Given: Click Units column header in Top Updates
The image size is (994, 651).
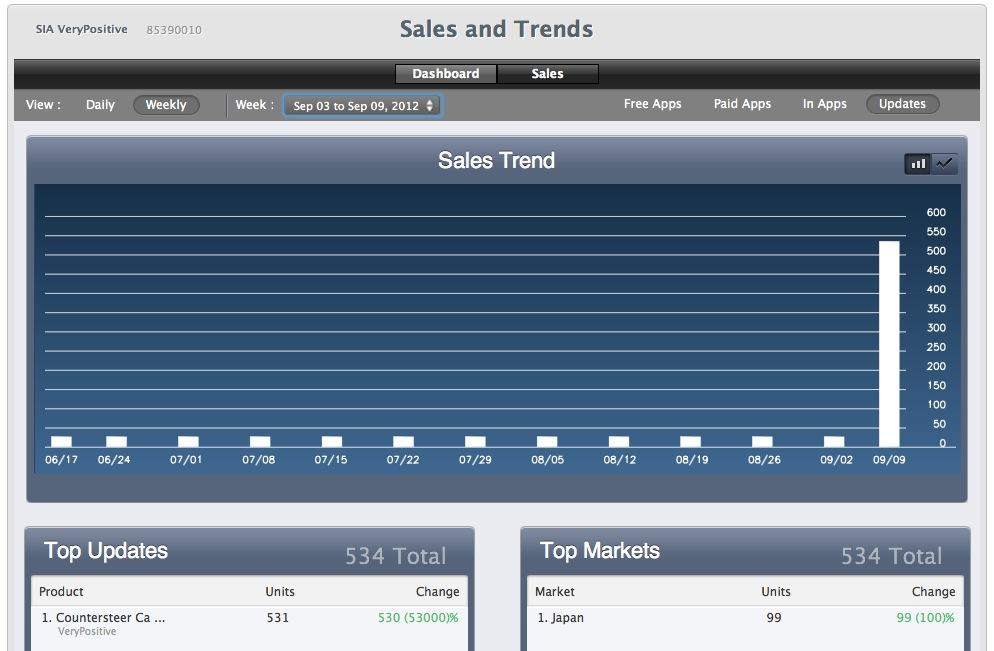Looking at the screenshot, I should click(x=280, y=591).
